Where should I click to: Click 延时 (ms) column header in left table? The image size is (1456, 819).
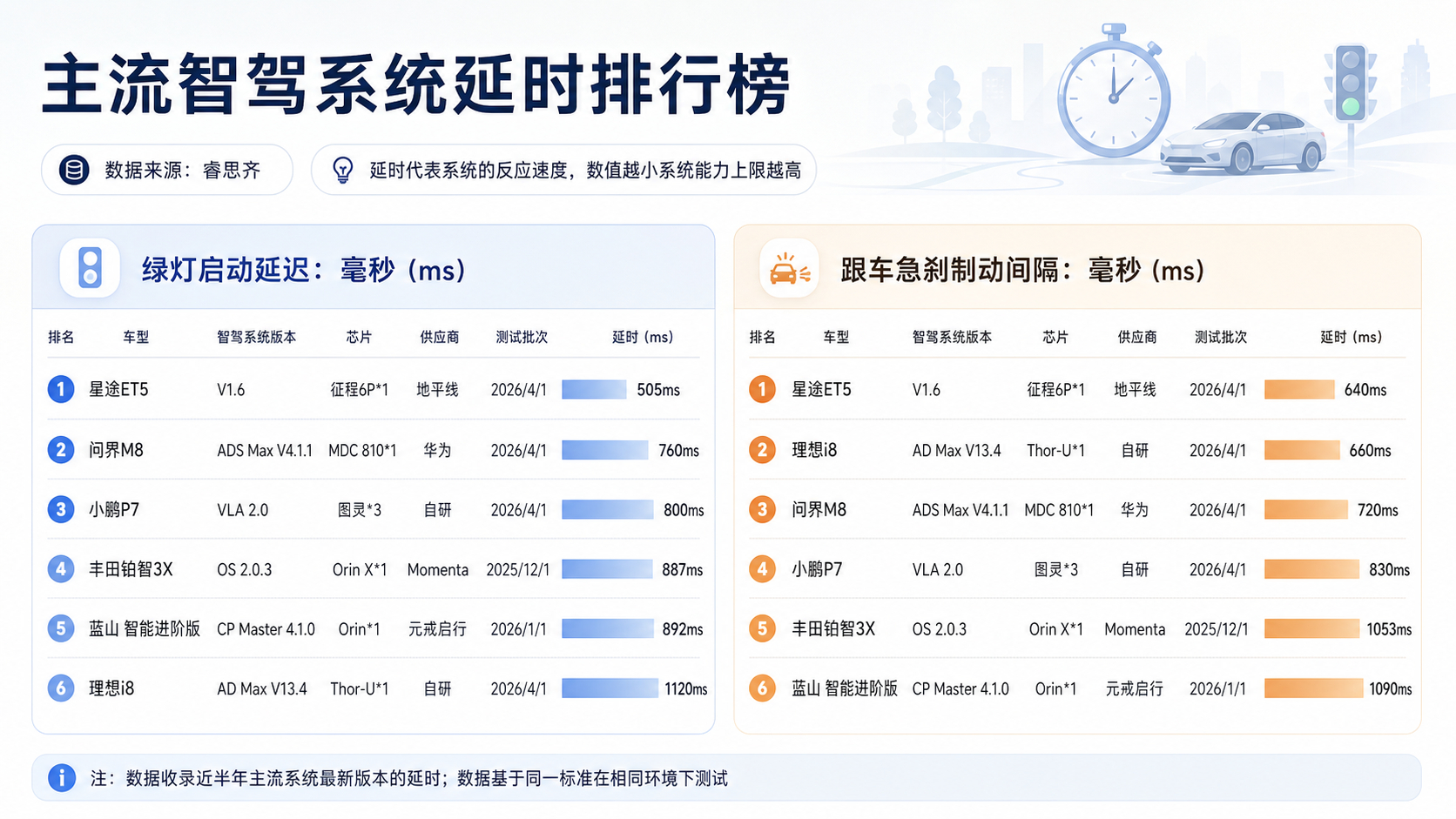(x=643, y=337)
